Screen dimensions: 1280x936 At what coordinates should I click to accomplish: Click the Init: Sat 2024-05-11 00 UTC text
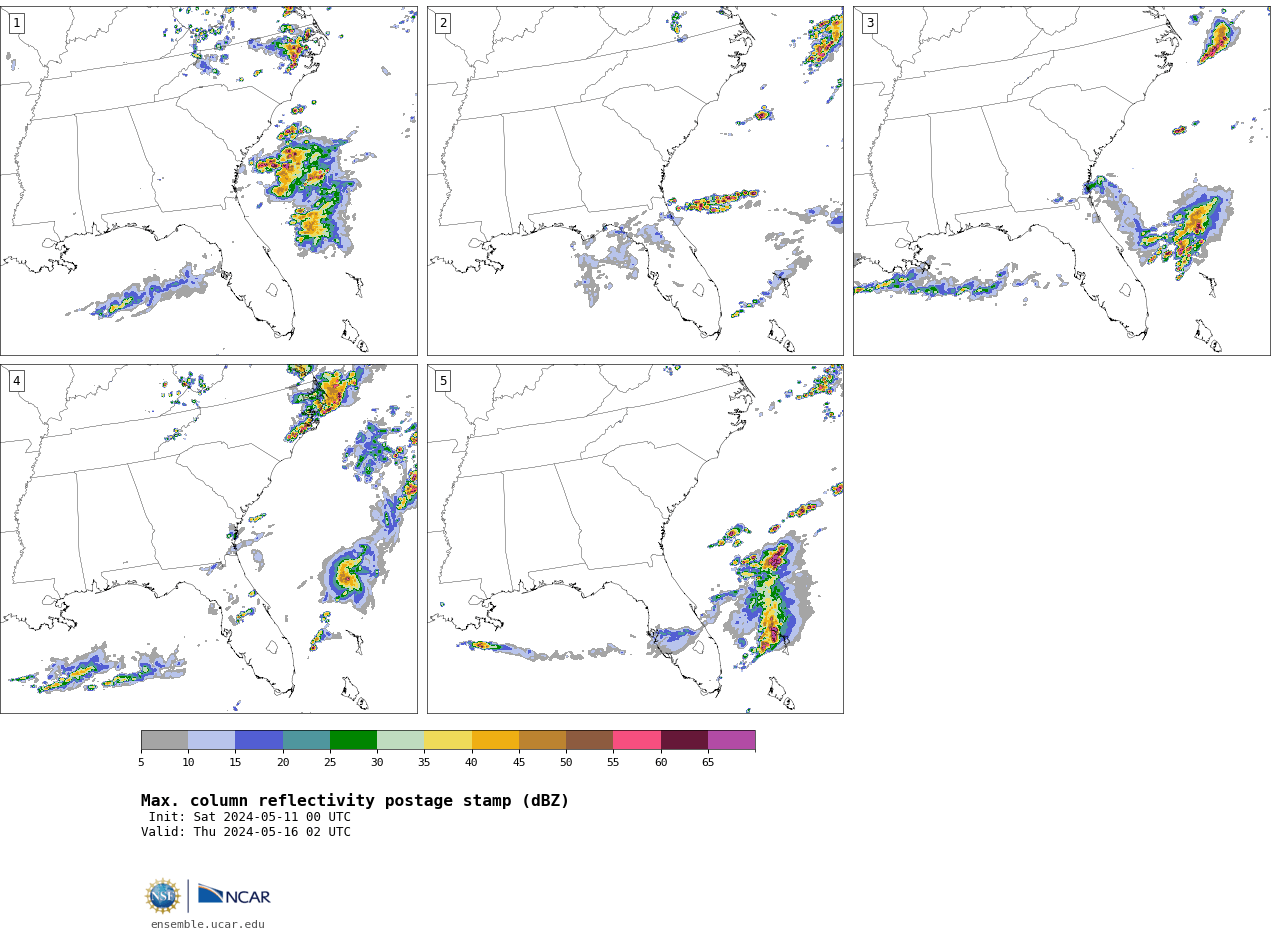pos(250,817)
